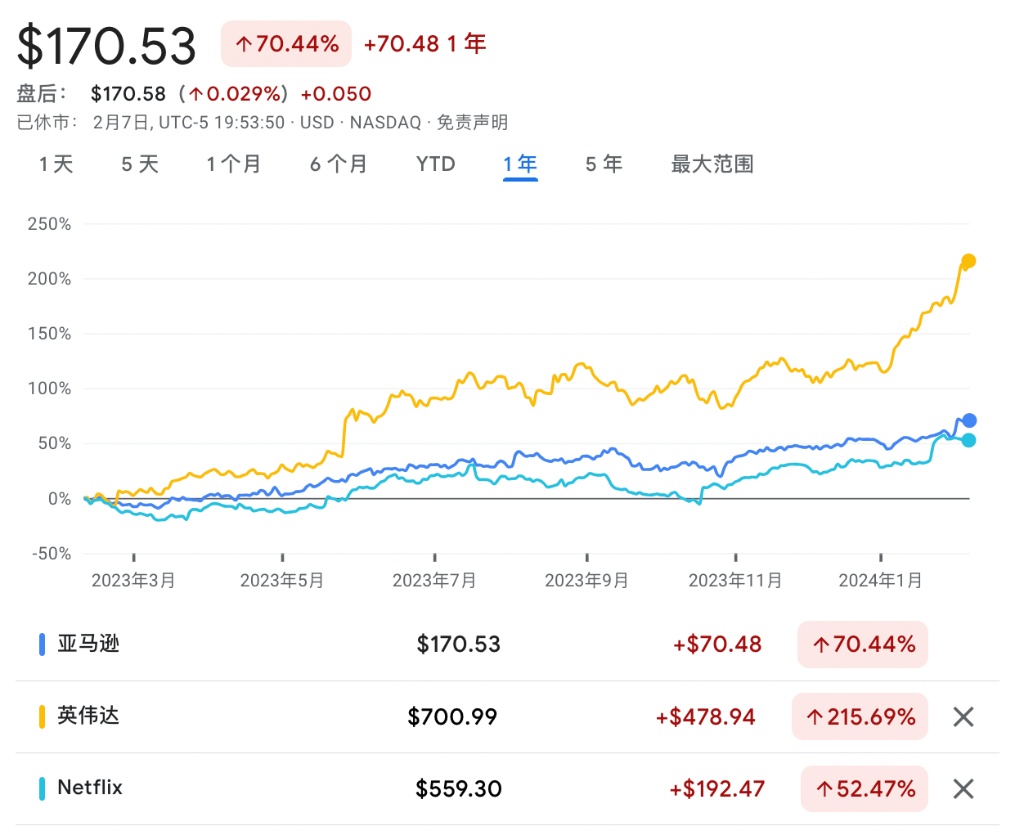Image resolution: width=1024 pixels, height=835 pixels.
Task: Switch to the 5 年 range tab
Action: pyautogui.click(x=604, y=164)
